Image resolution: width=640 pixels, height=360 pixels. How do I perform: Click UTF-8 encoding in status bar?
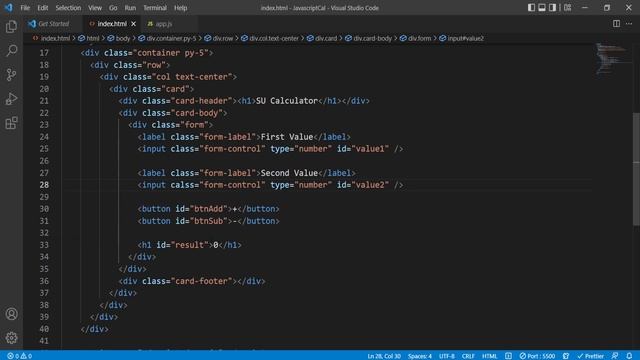click(447, 356)
